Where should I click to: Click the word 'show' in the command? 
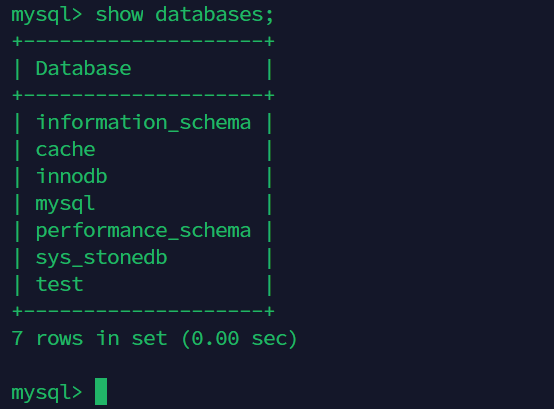(119, 15)
